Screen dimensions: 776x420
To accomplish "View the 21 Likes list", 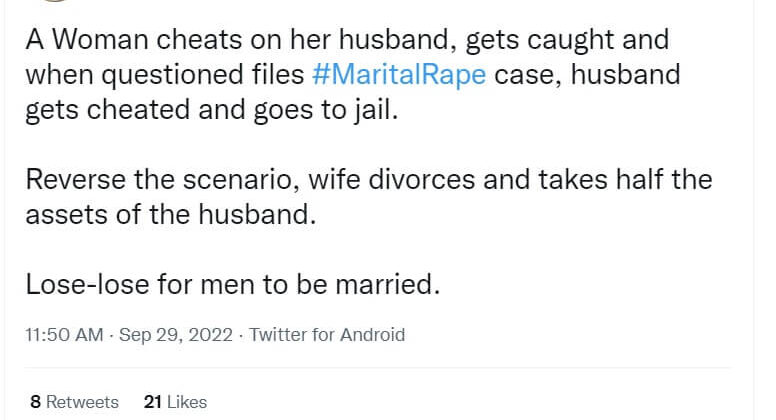I will tap(175, 402).
